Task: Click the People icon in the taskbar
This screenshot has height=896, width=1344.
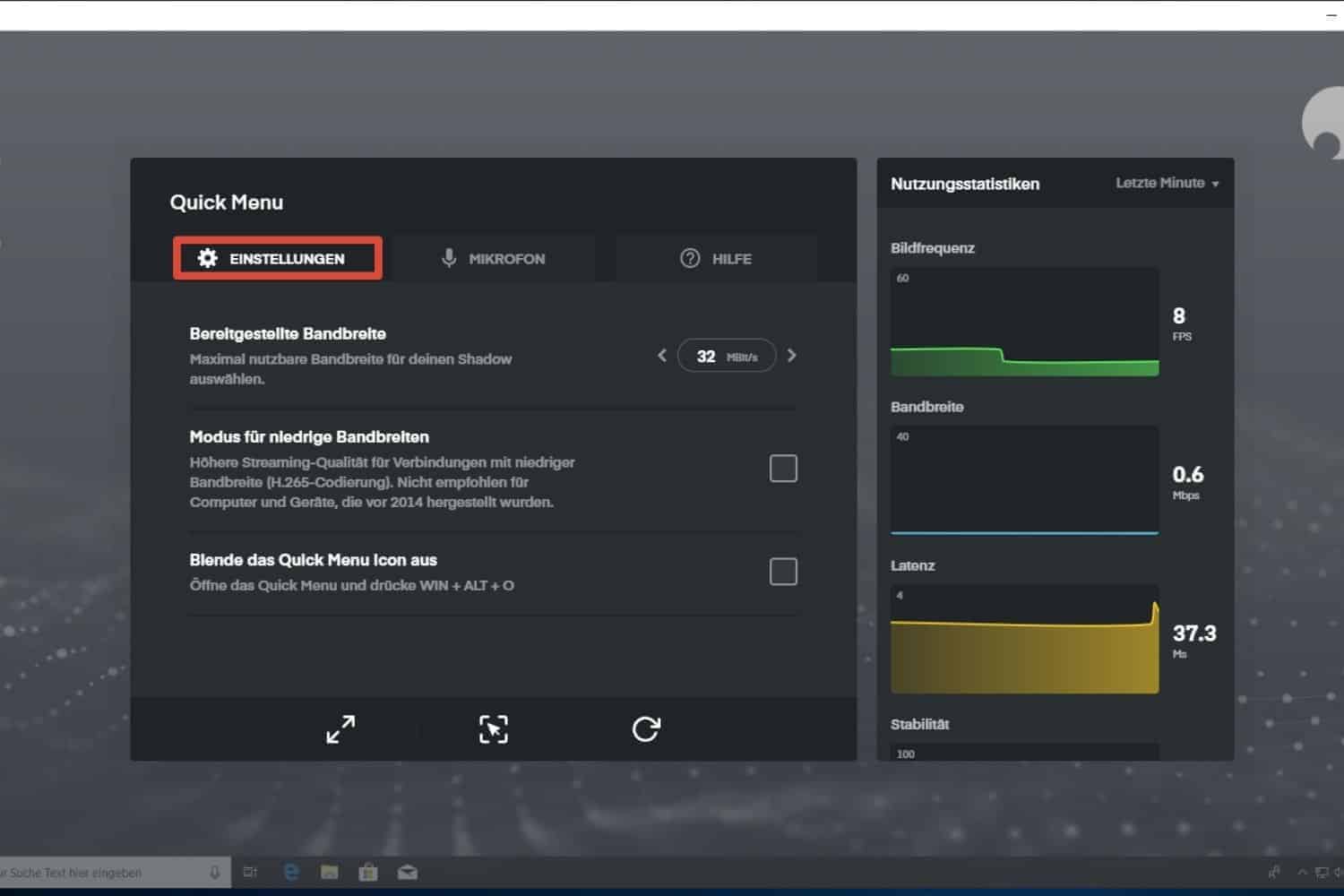Action: coord(1275,872)
